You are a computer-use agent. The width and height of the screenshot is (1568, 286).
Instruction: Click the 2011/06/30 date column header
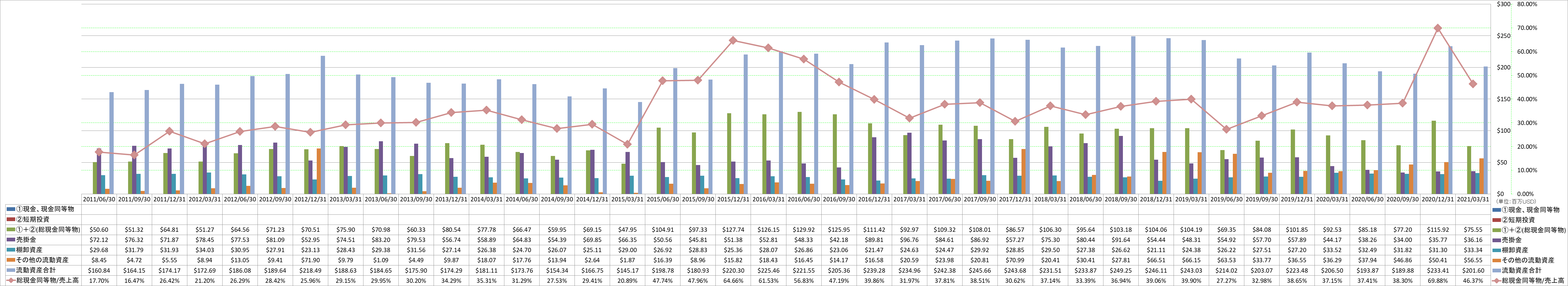pos(99,199)
